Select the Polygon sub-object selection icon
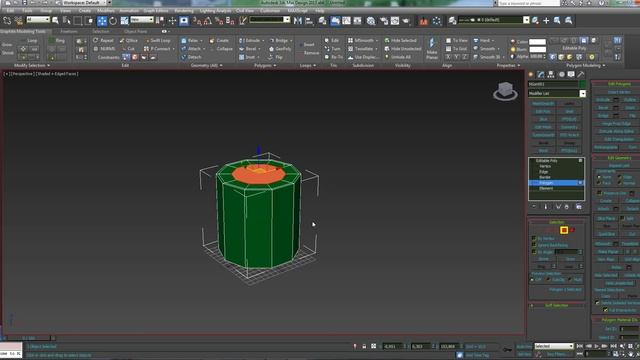640x360 pixels. coord(564,230)
